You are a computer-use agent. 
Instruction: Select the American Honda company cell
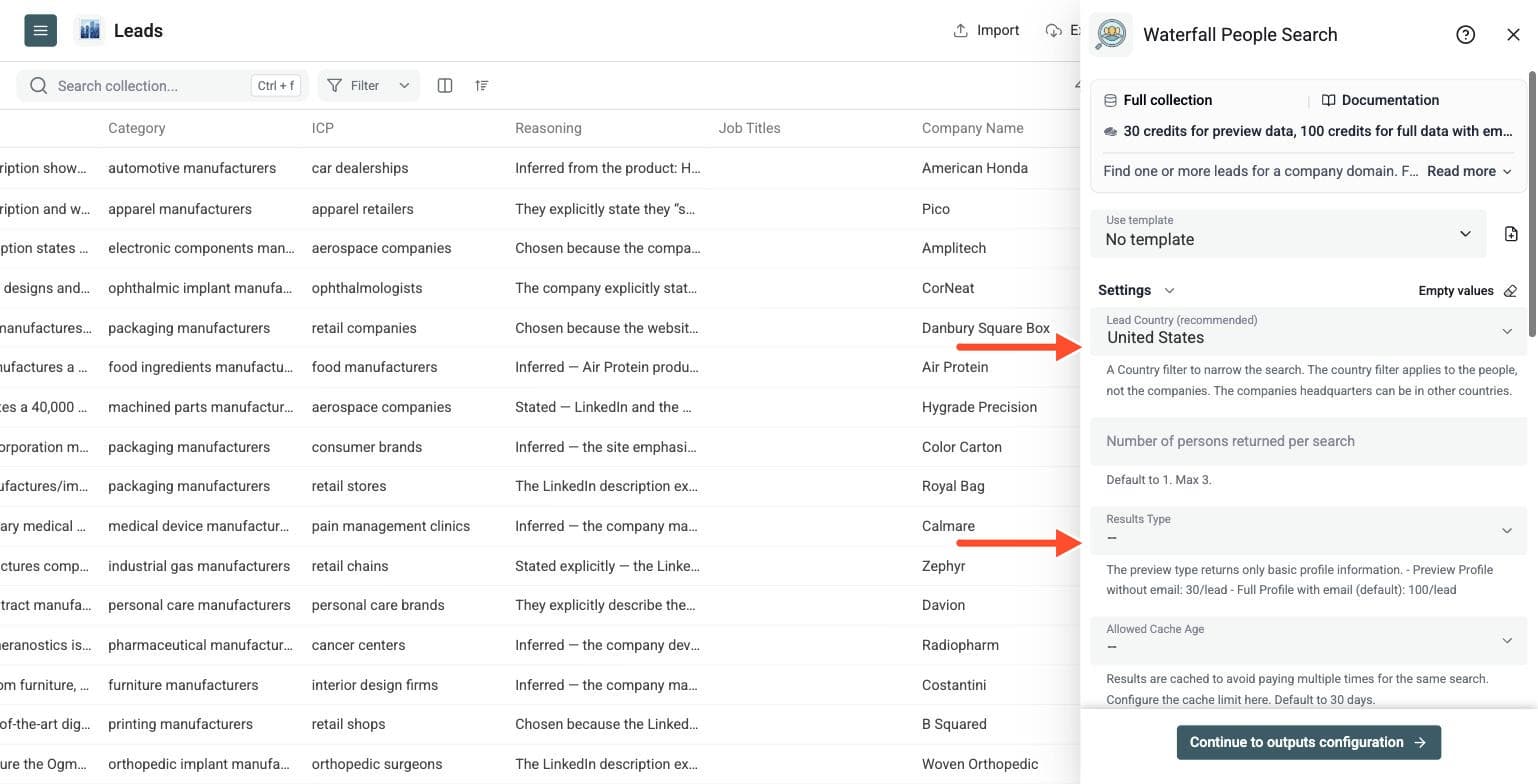975,168
